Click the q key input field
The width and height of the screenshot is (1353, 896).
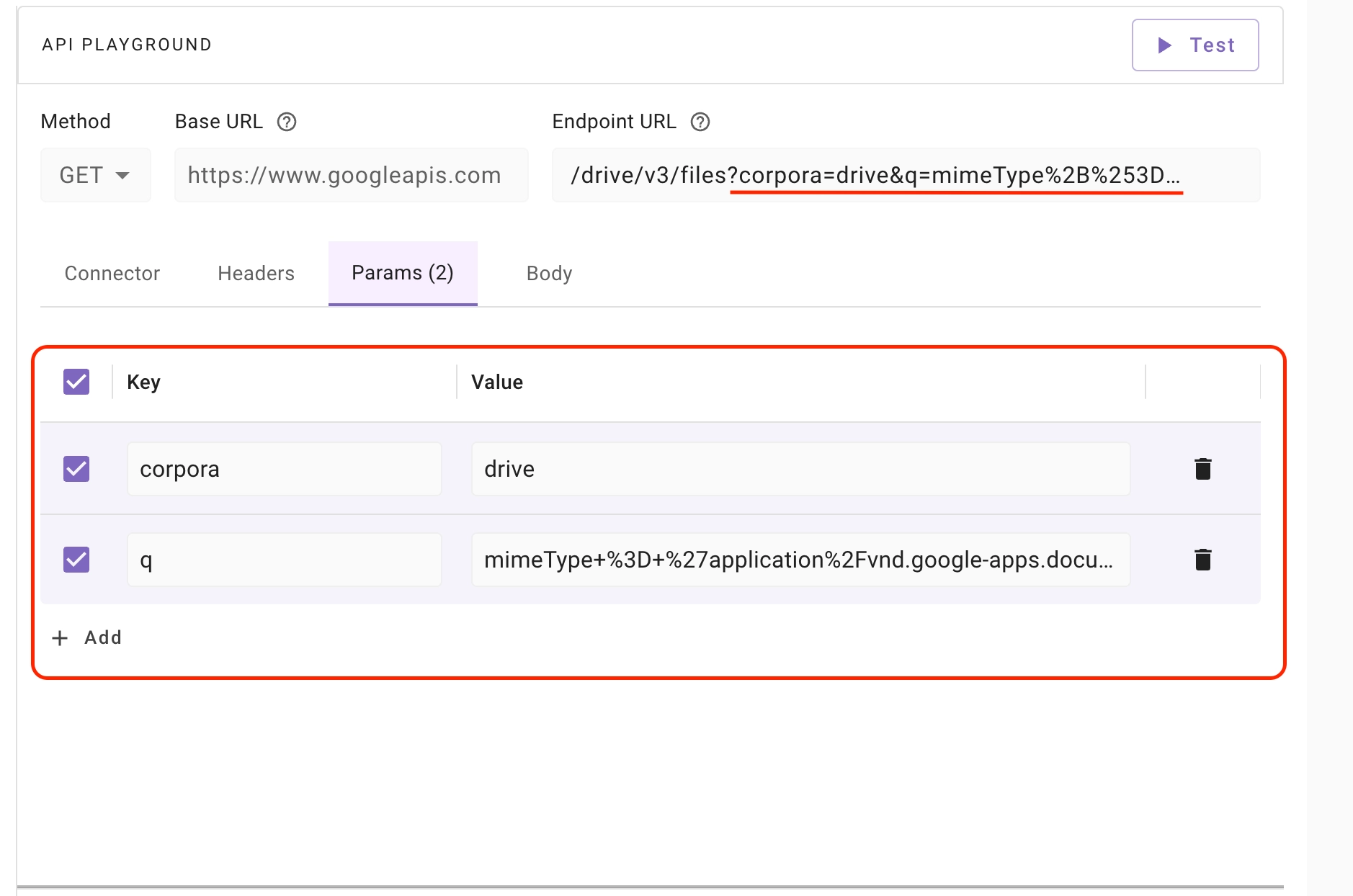coord(284,560)
